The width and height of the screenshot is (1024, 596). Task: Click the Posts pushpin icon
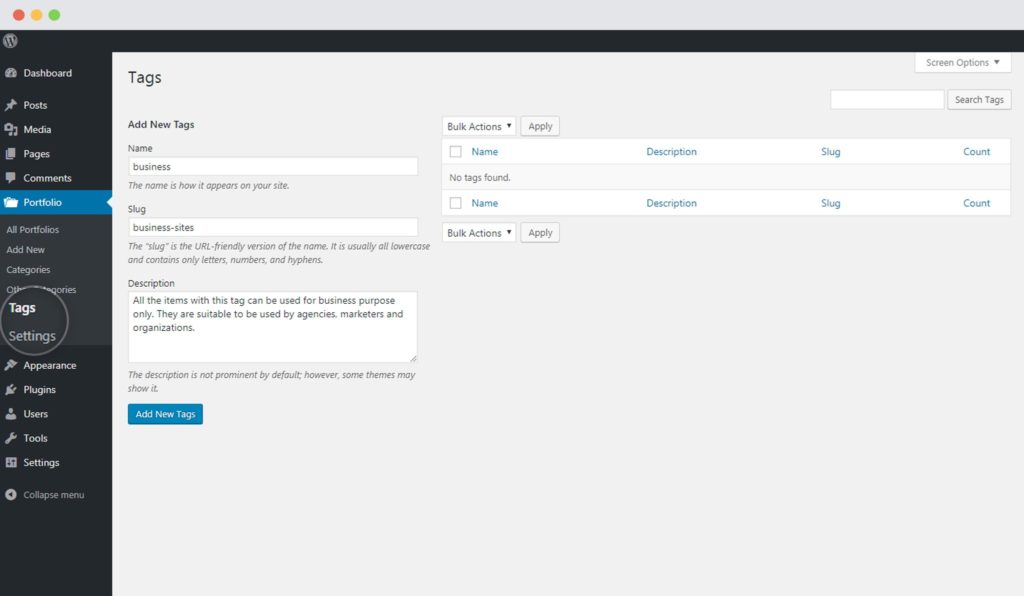coord(10,105)
